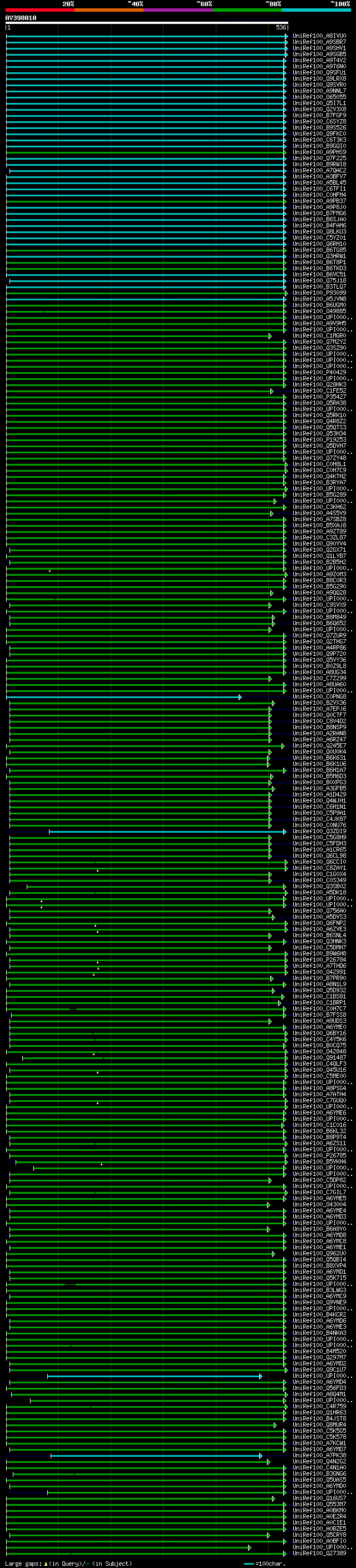
Task: Click the UniRef100_Q245E7 label
Action: [x=319, y=746]
